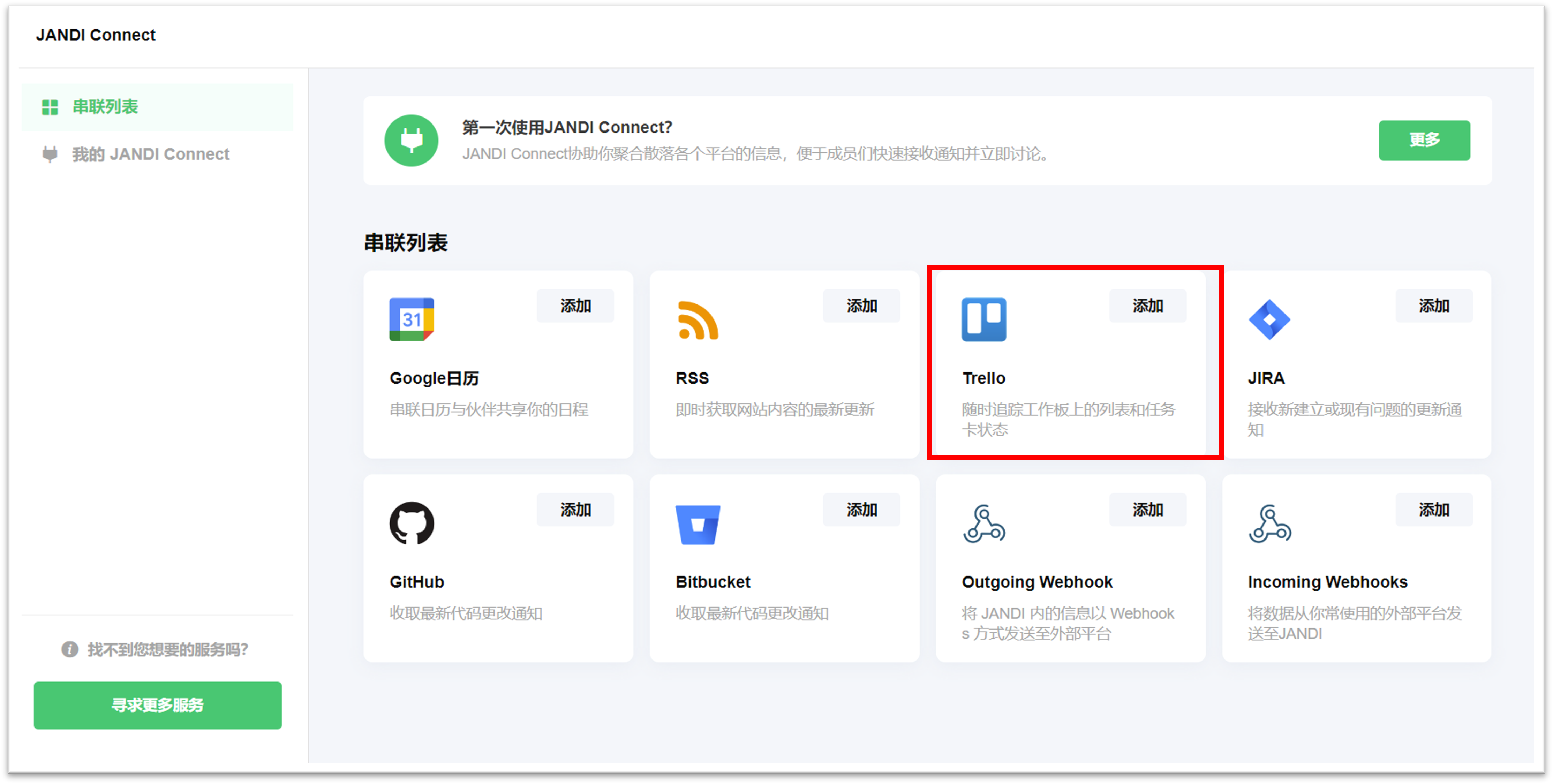The width and height of the screenshot is (1553, 784).
Task: Click the green plug icon in banner
Action: (x=411, y=141)
